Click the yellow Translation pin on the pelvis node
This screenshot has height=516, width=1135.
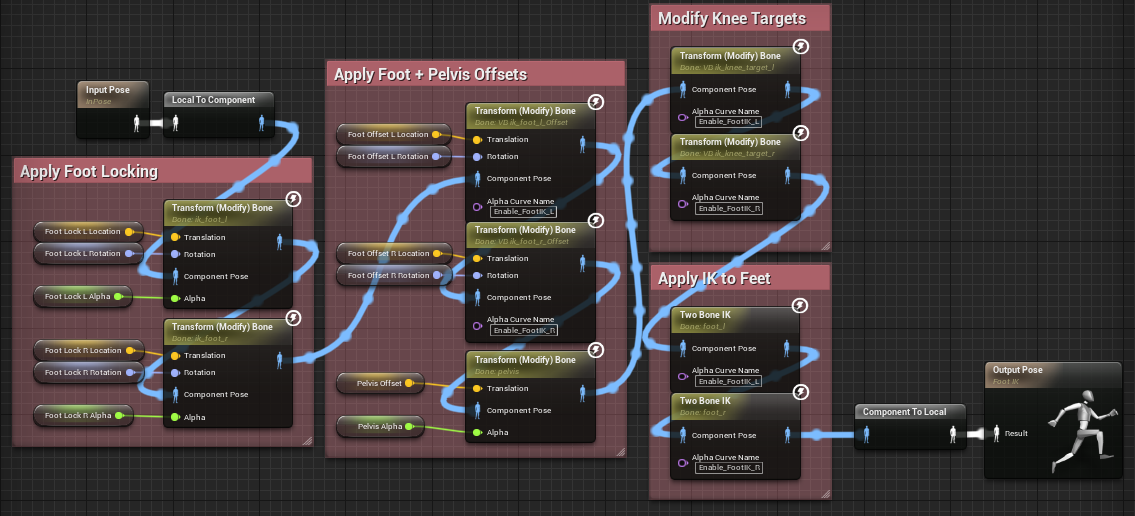click(478, 388)
